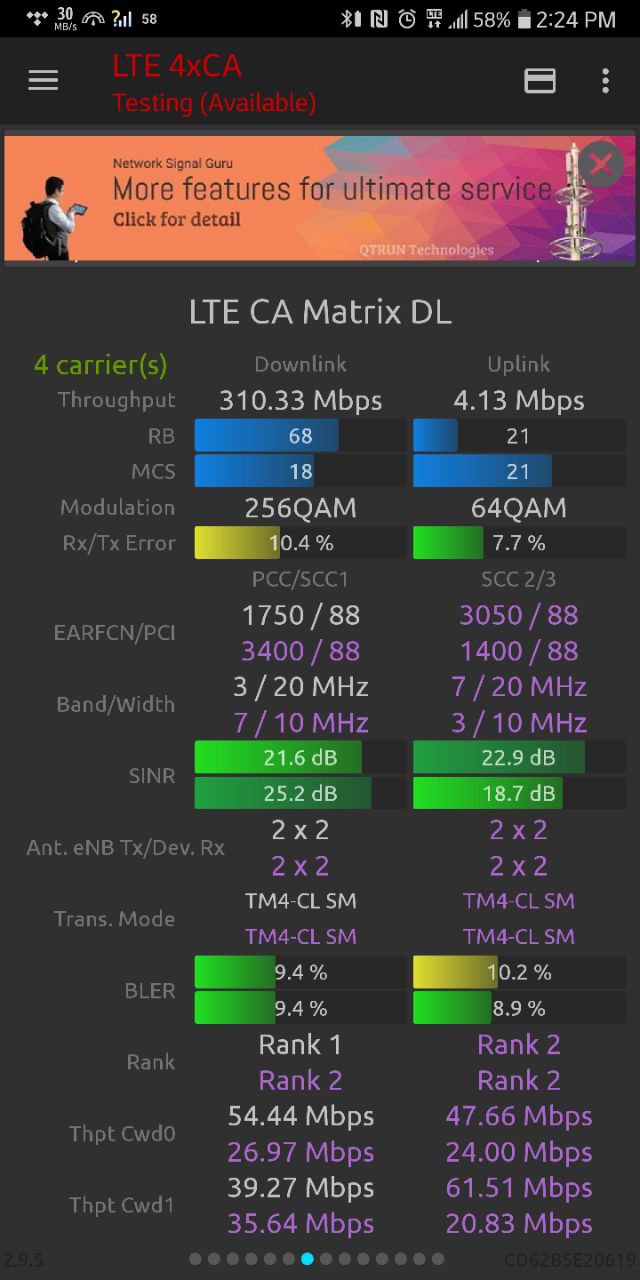Tap the LTE 4xCA title text
This screenshot has width=640, height=1280.
176,66
